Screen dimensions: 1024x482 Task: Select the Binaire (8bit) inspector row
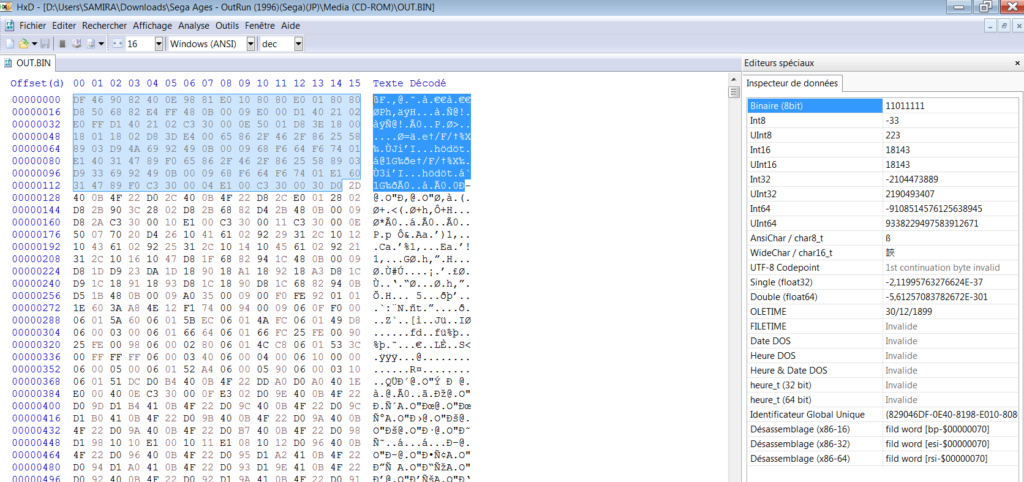coord(884,105)
